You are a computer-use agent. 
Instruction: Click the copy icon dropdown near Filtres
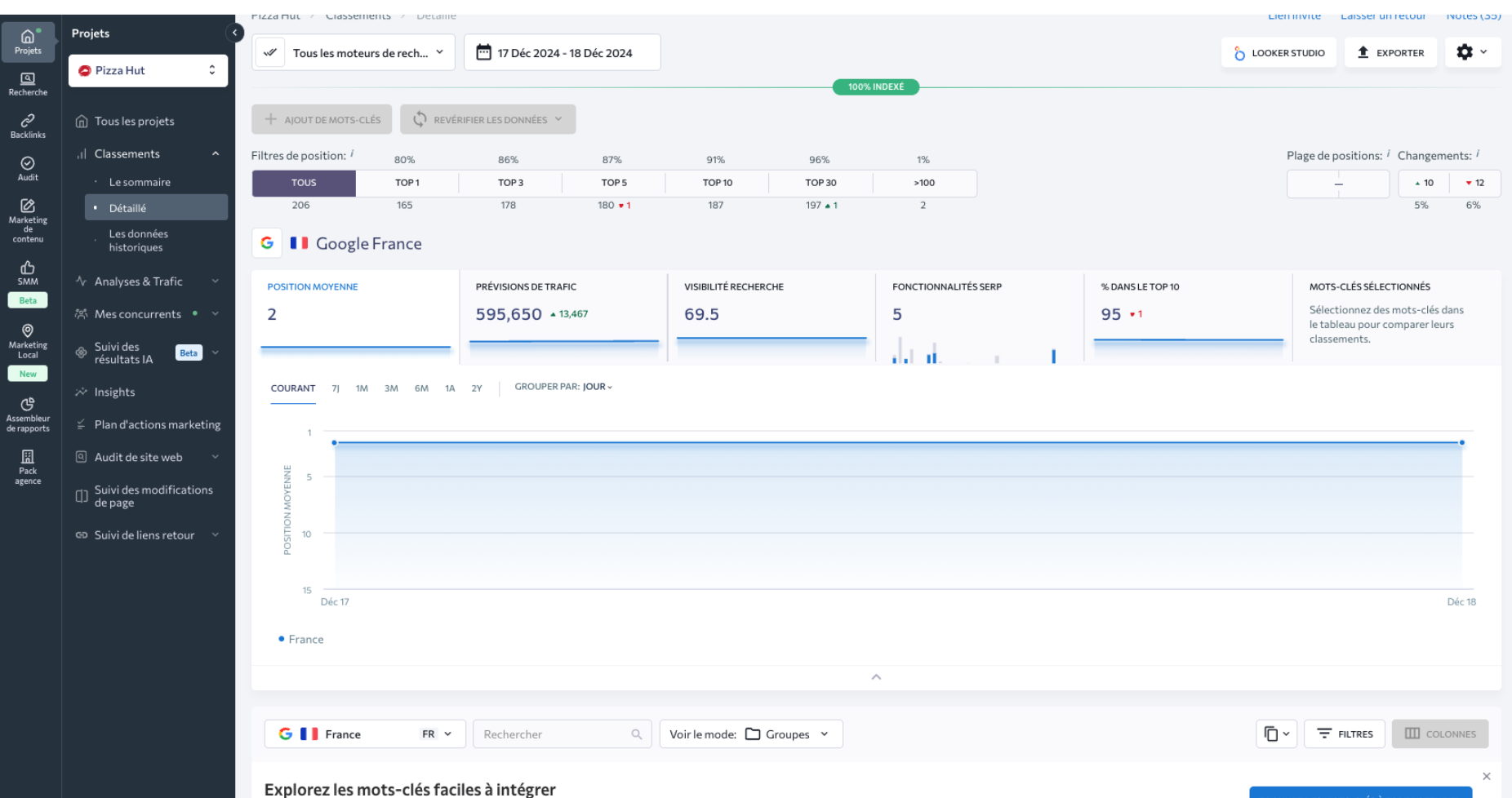(1276, 734)
